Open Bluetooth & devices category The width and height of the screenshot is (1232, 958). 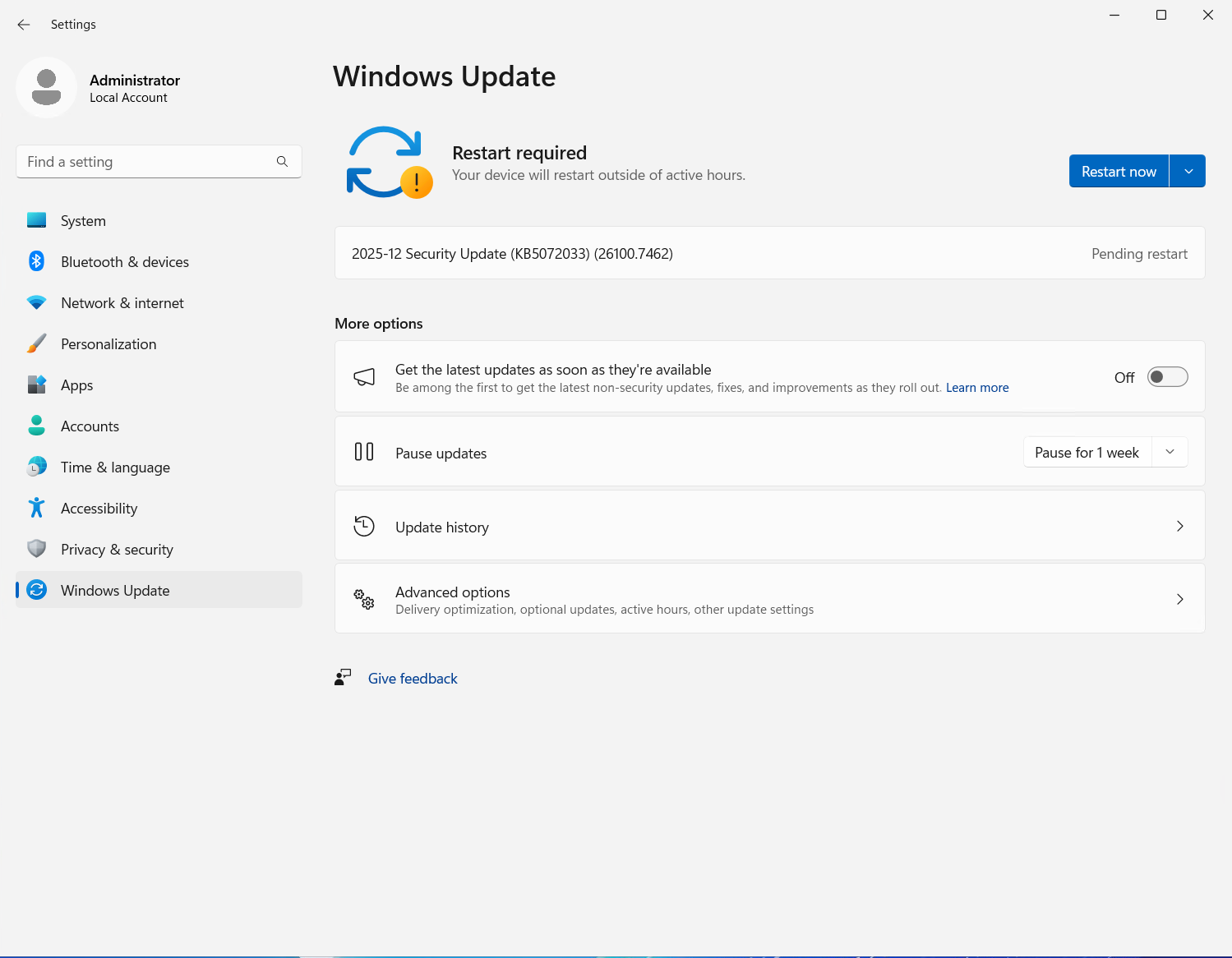pos(159,261)
